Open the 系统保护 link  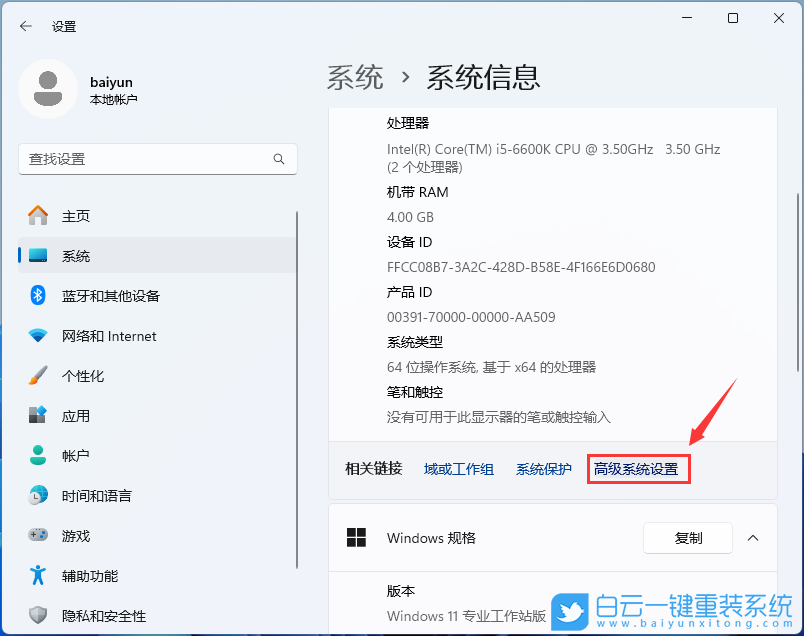pos(543,468)
